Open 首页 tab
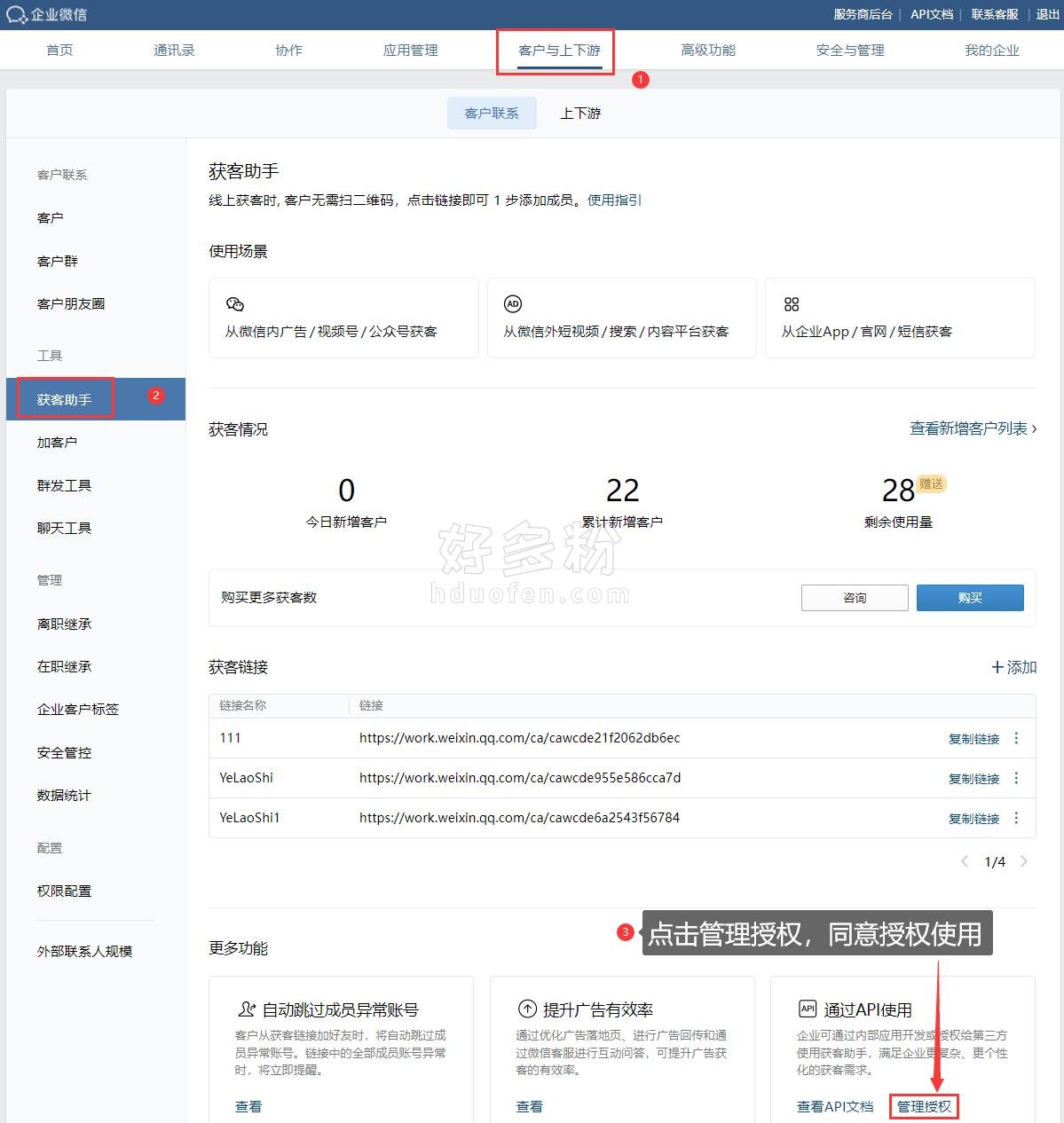The height and width of the screenshot is (1123, 1064). [59, 51]
